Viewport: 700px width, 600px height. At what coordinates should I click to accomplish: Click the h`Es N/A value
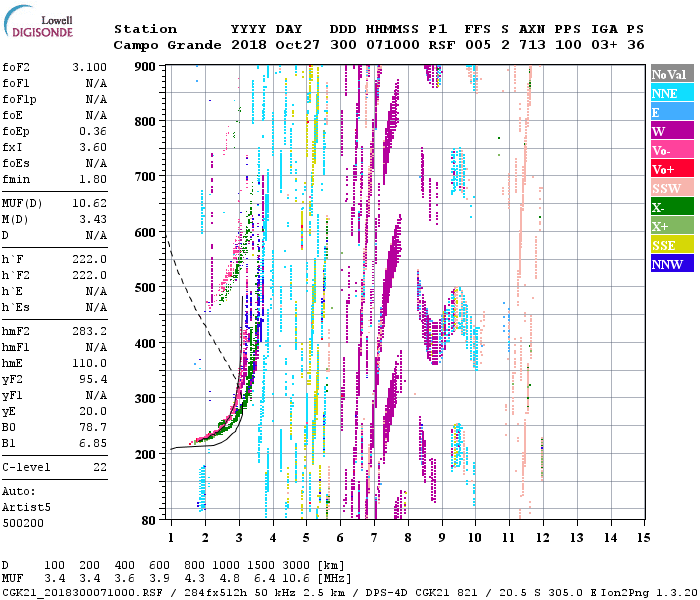96,308
